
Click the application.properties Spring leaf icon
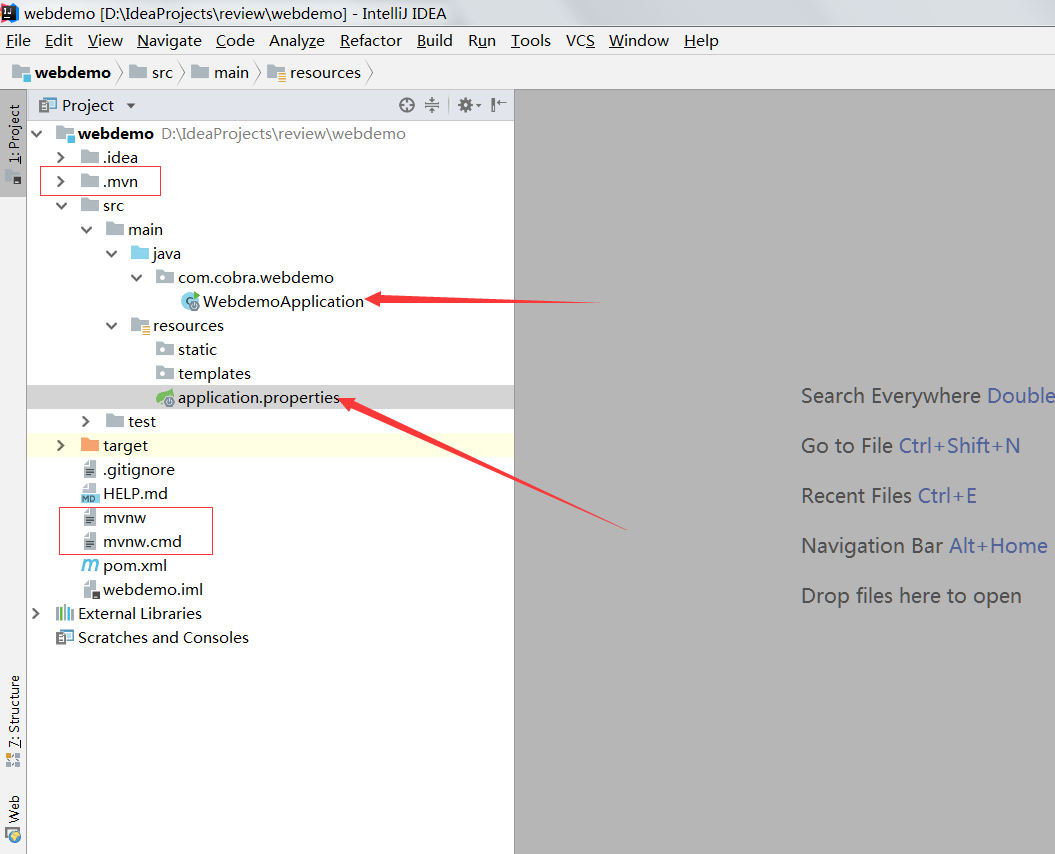[x=166, y=398]
